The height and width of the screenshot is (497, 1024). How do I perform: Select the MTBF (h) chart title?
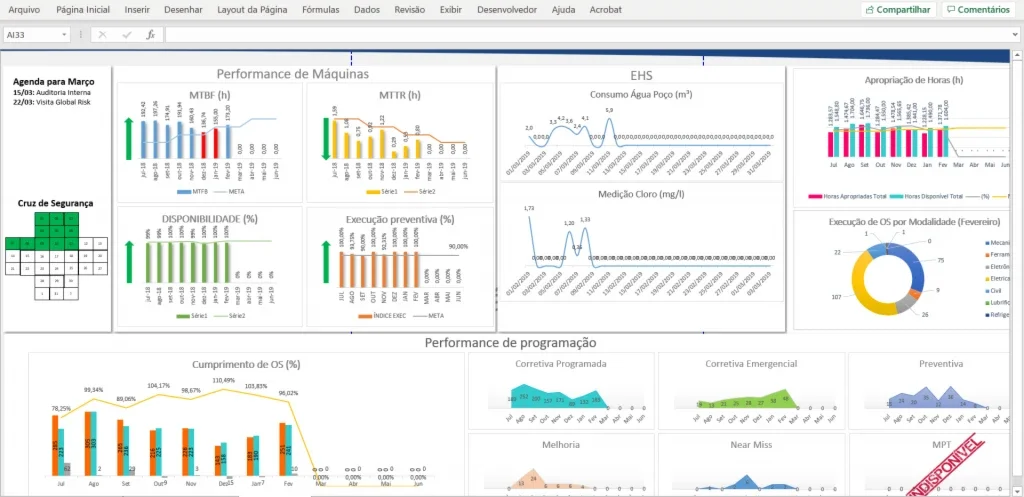(208, 95)
